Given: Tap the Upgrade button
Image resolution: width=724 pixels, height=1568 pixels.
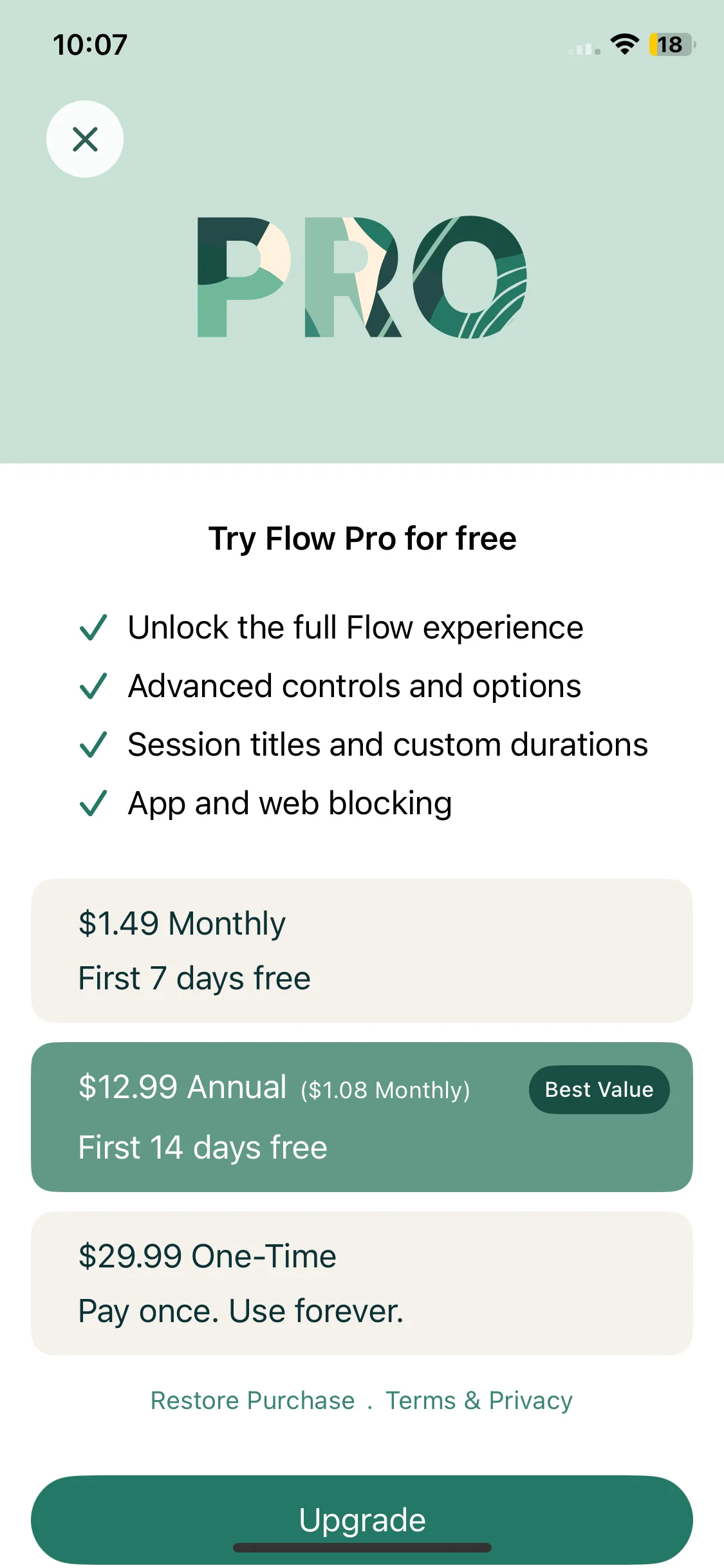Looking at the screenshot, I should [x=362, y=1519].
